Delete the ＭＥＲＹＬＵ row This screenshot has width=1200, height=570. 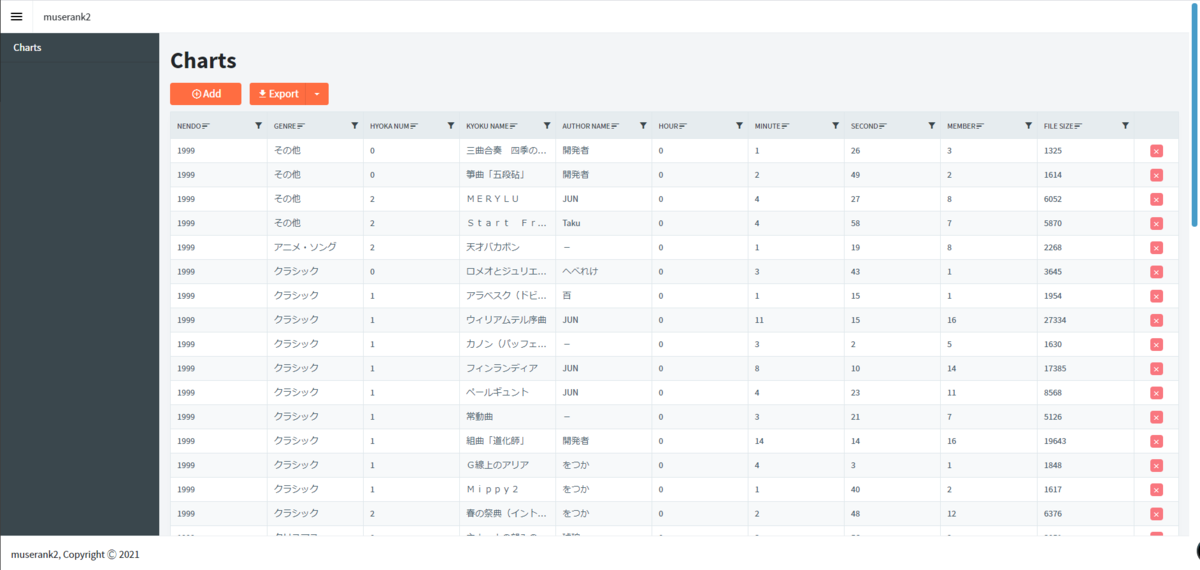coord(1156,199)
